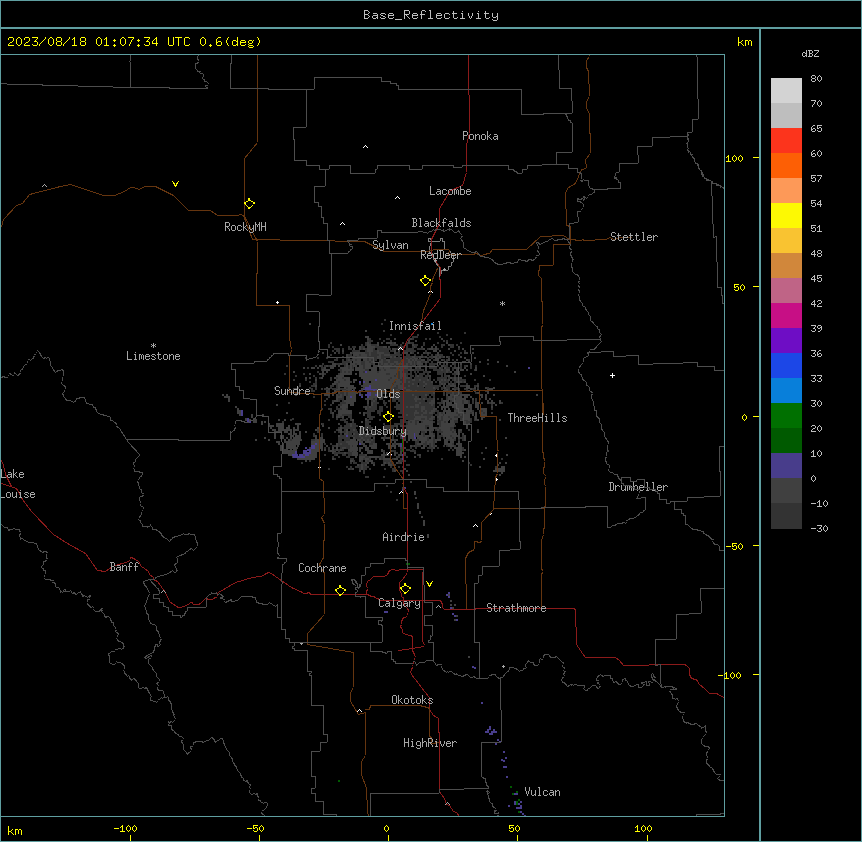Click the Okotoks town label
Screen dimensions: 862x842
click(x=412, y=700)
